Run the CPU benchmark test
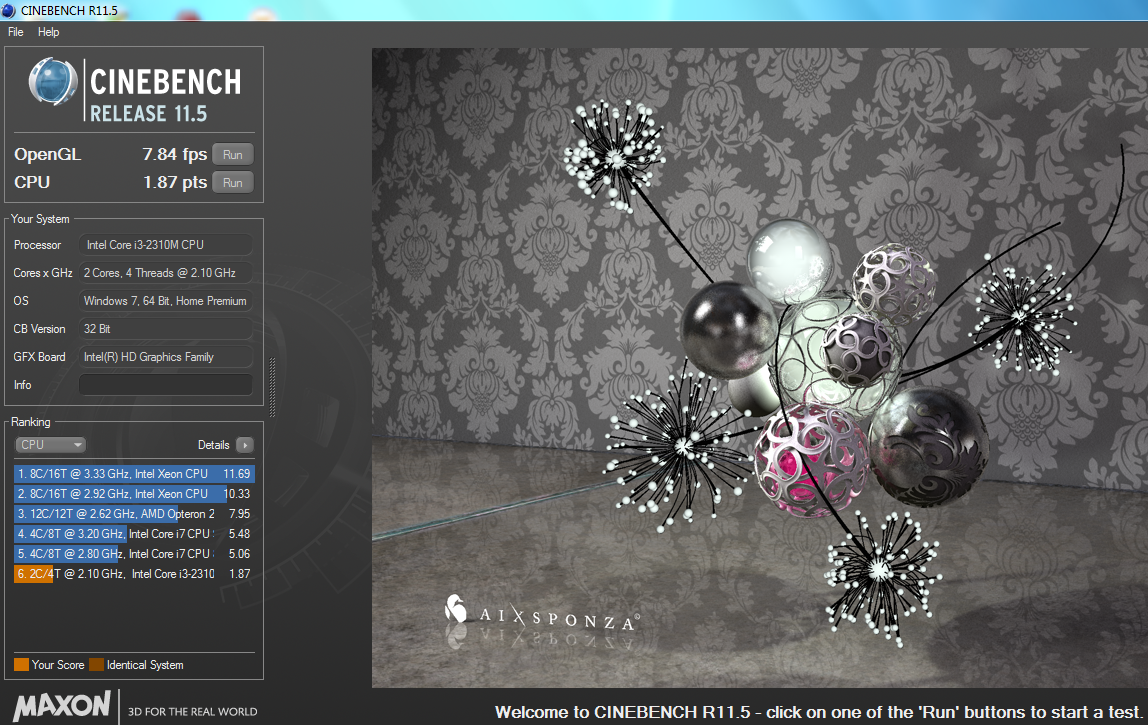 tap(233, 182)
